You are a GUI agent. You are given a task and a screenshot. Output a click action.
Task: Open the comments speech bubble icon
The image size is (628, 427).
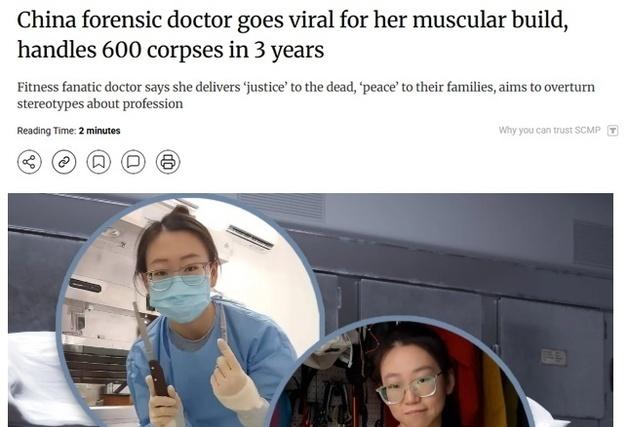click(x=133, y=162)
